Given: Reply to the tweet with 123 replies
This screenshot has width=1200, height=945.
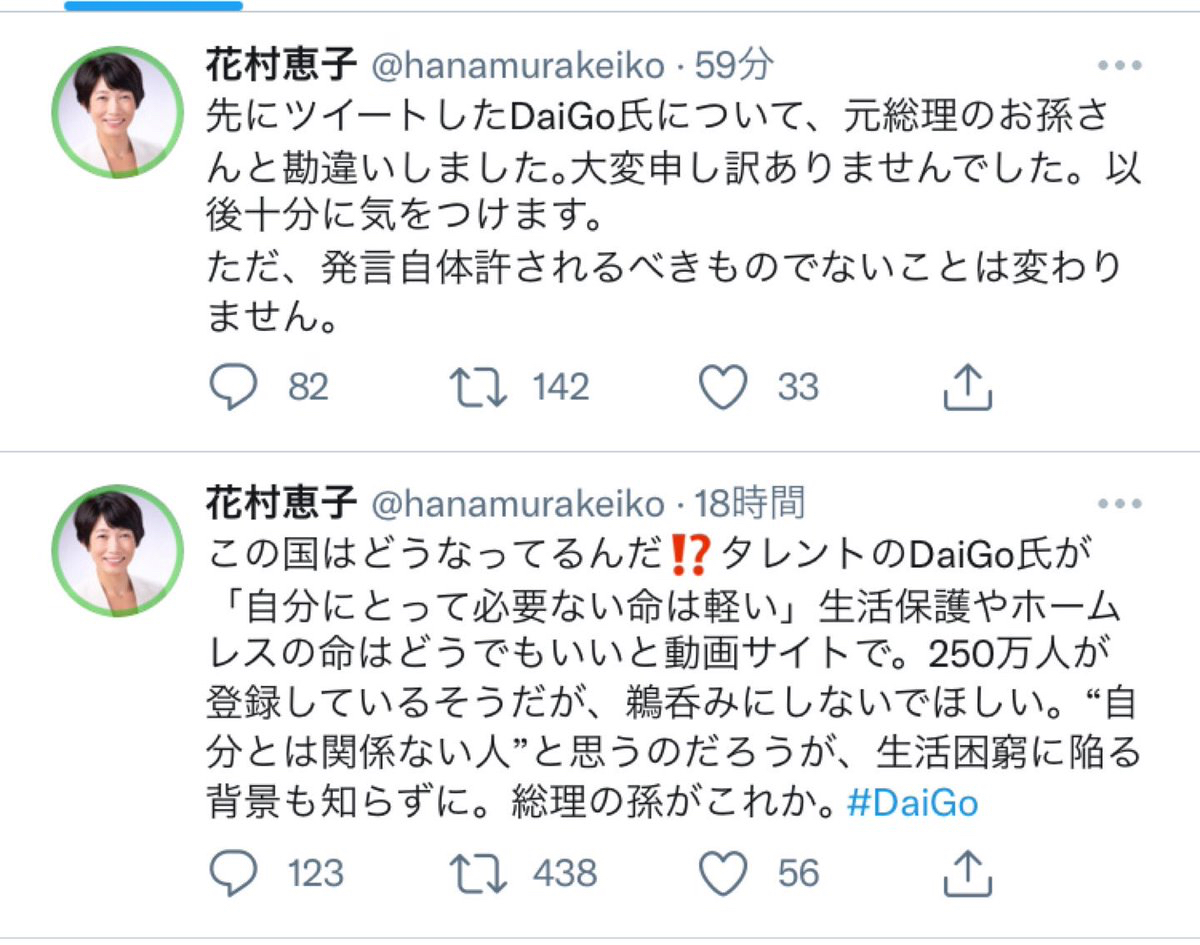Looking at the screenshot, I should tap(233, 873).
